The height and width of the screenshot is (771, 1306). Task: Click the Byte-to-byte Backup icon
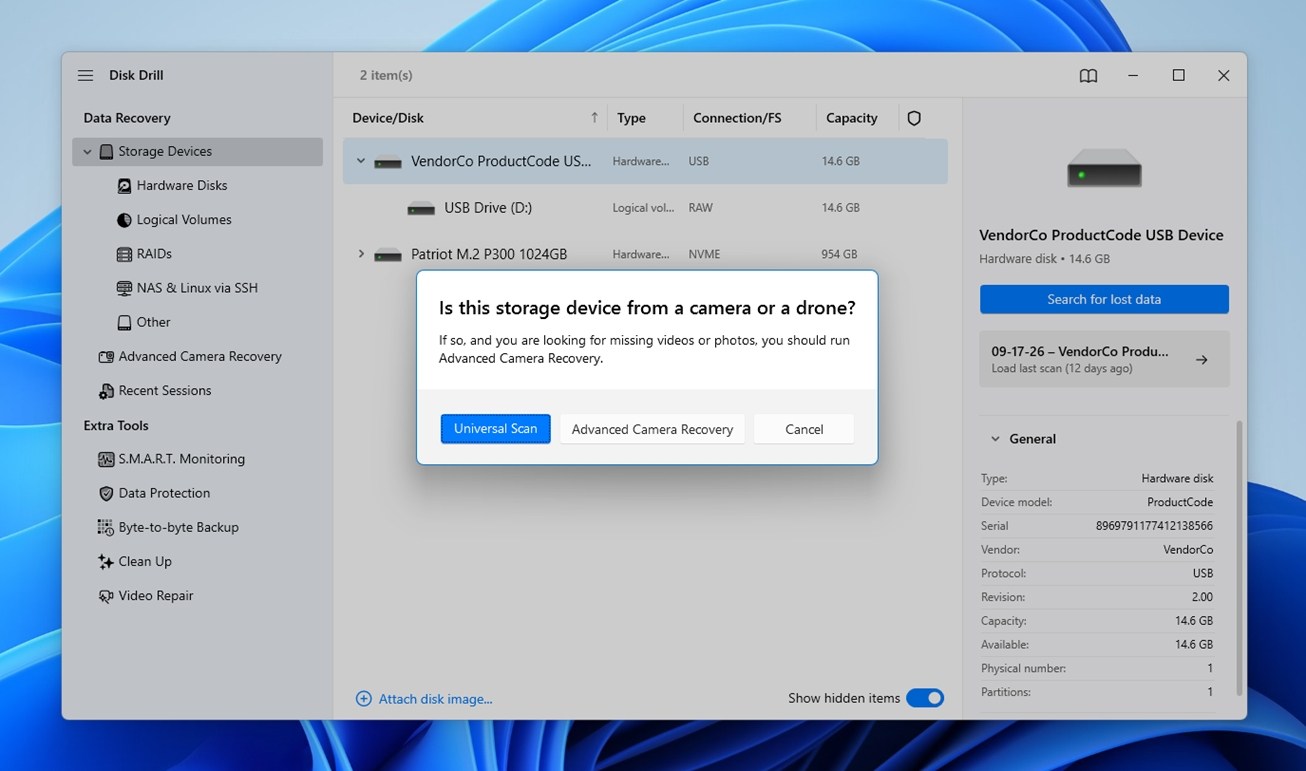[106, 528]
